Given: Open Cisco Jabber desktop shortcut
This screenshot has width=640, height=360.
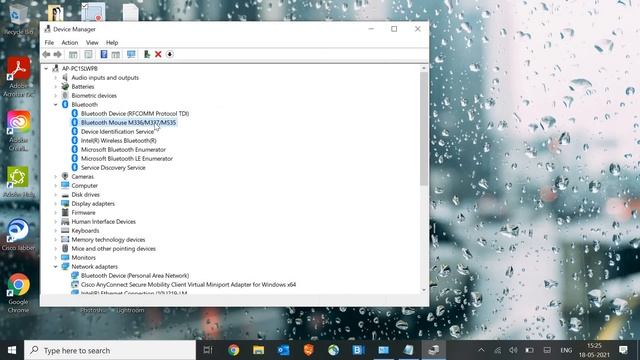Looking at the screenshot, I should click(18, 234).
